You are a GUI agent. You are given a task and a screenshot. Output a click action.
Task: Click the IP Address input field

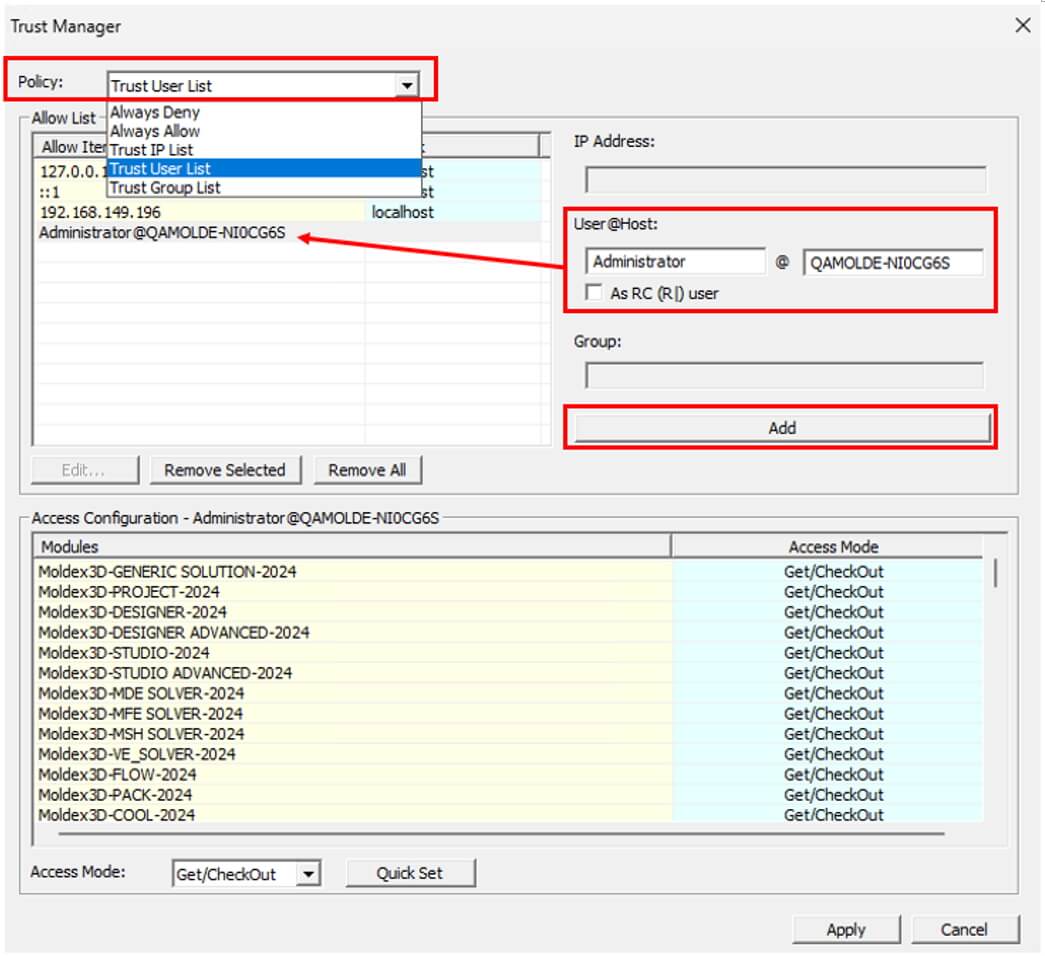pos(785,180)
